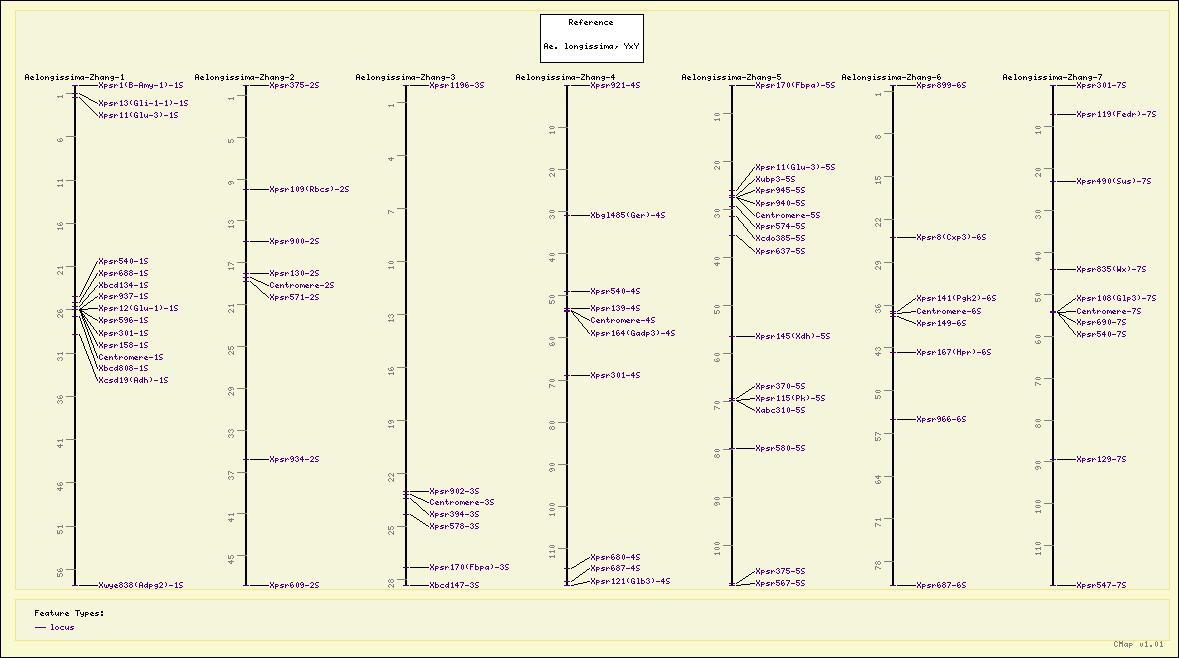
Task: Open the Aelongissima-Zhang-1 map title
Action: click(74, 77)
